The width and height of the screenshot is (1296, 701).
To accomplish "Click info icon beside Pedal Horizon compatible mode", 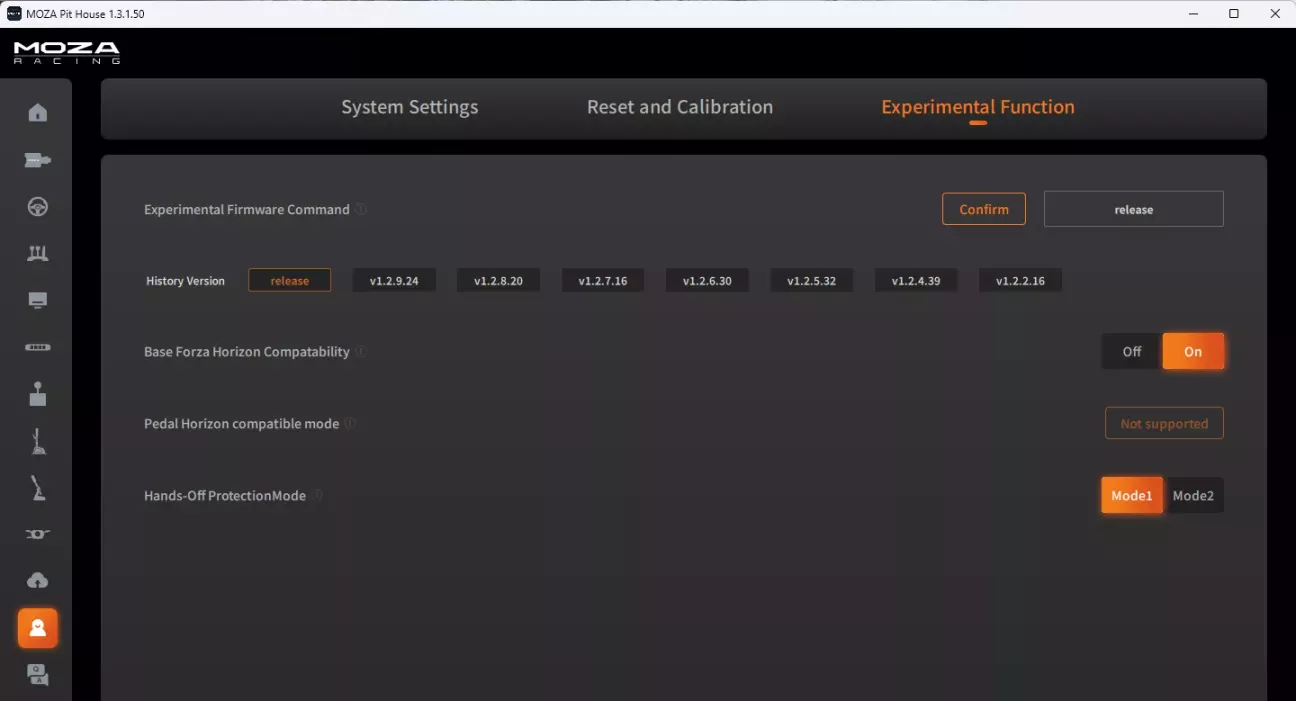I will point(350,424).
